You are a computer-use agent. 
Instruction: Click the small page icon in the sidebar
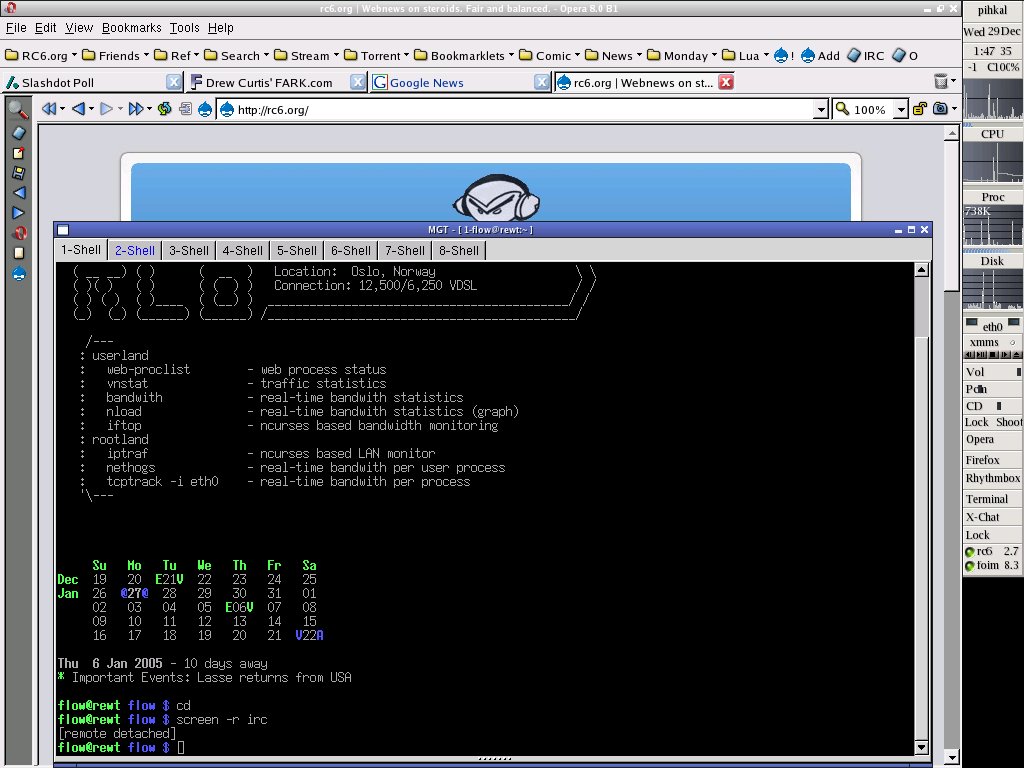pos(19,253)
